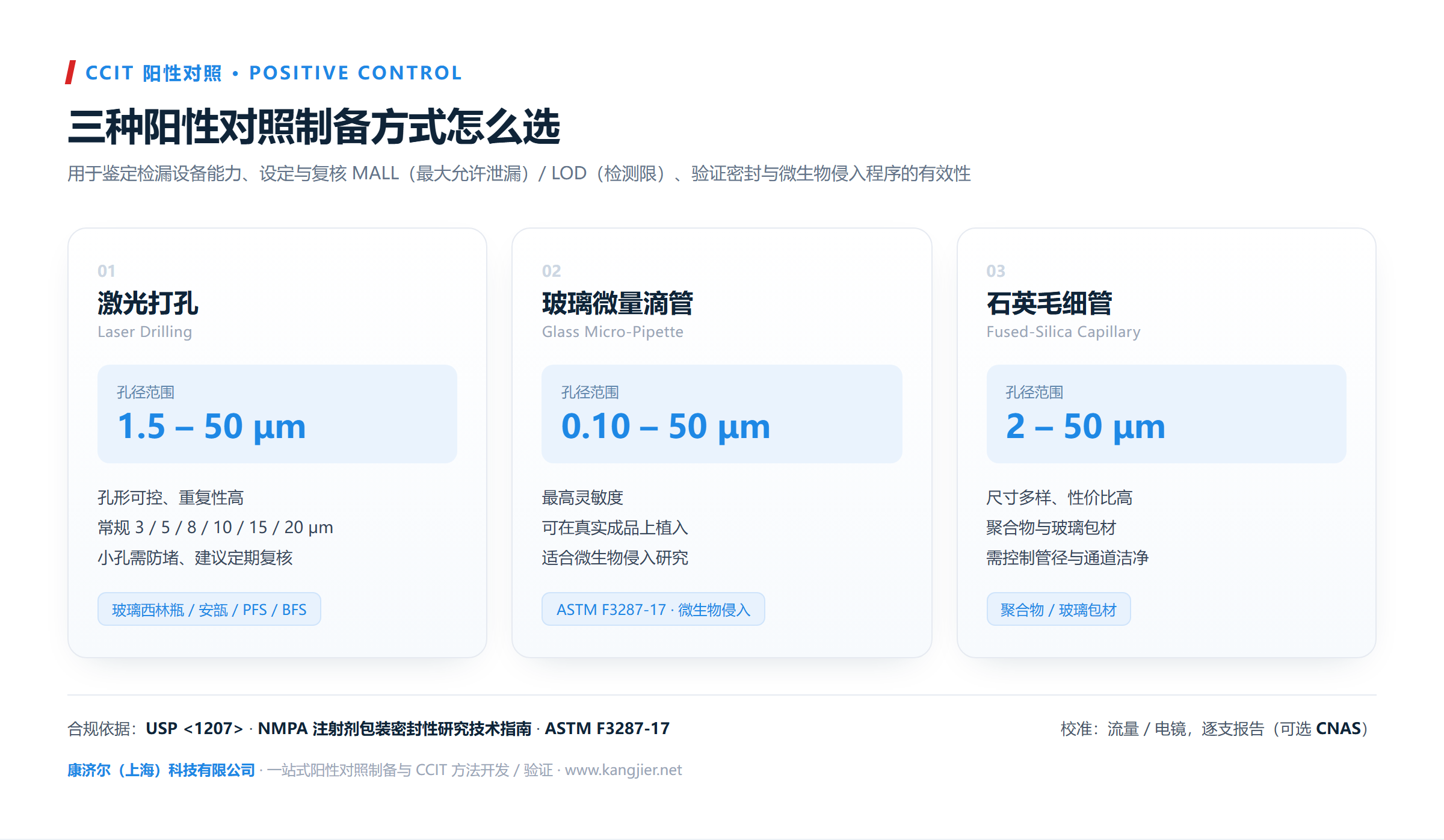Click the card number '01'
Image resolution: width=1444 pixels, height=840 pixels.
click(106, 271)
